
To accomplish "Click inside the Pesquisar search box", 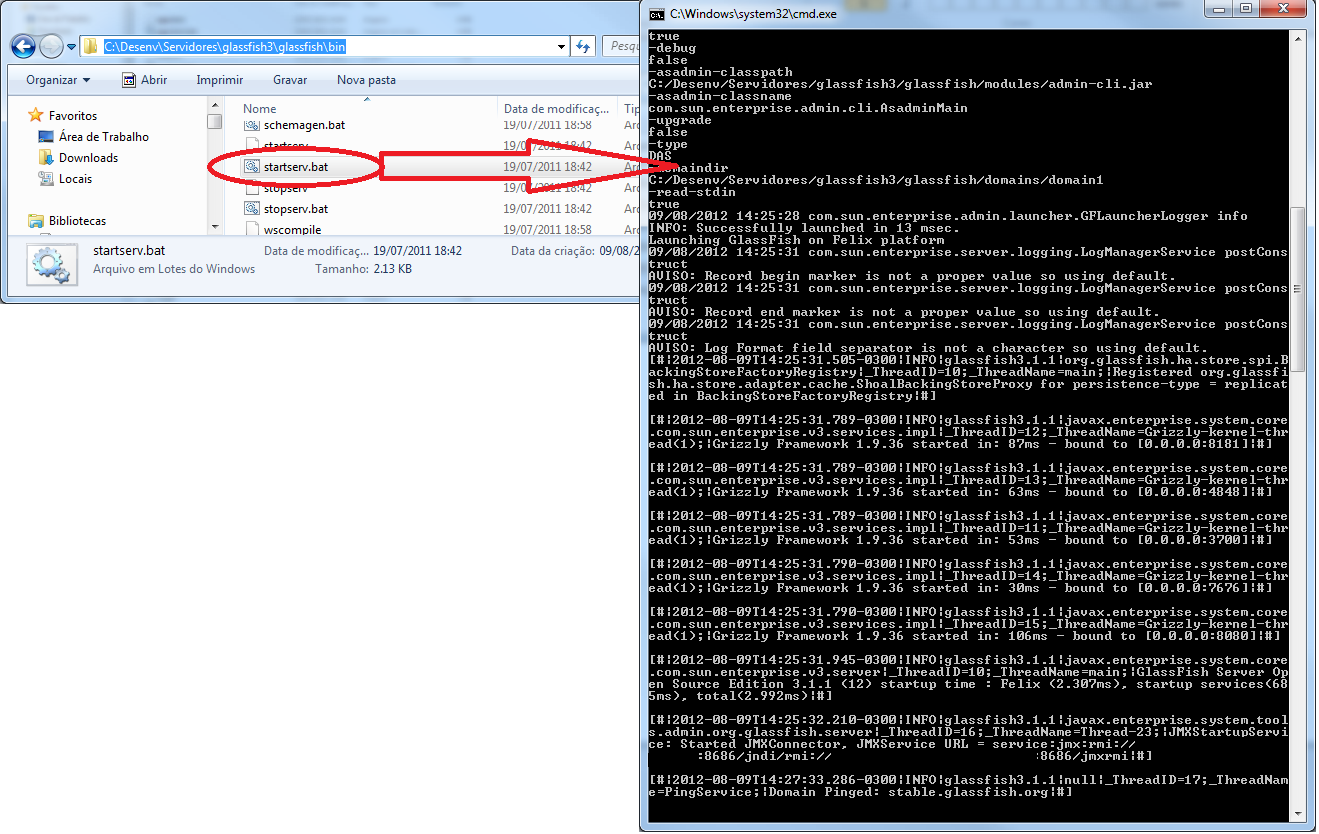I will click(618, 45).
